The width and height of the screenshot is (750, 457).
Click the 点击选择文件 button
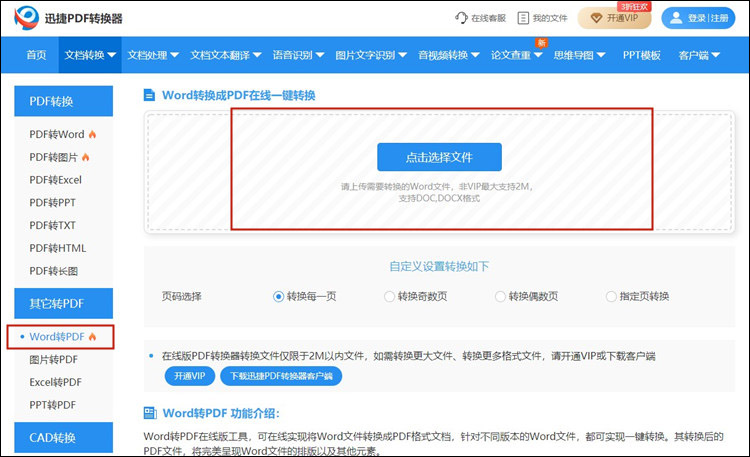pos(439,157)
